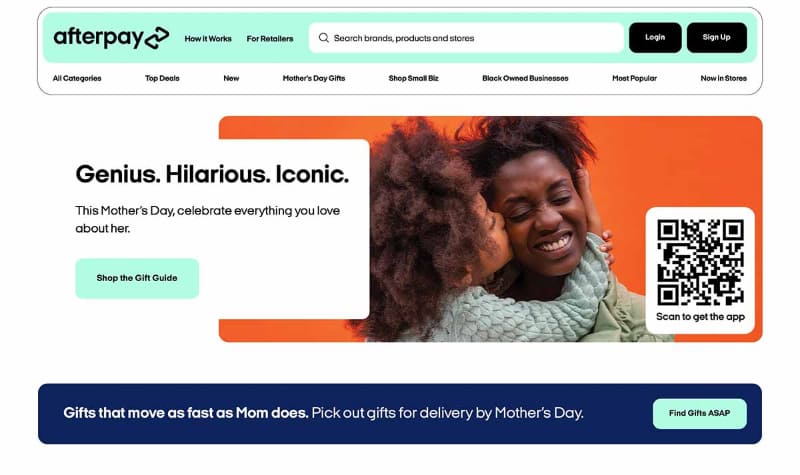Viewport: 800px width, 475px height.
Task: Open Black Owned Businesses category
Action: 526,79
